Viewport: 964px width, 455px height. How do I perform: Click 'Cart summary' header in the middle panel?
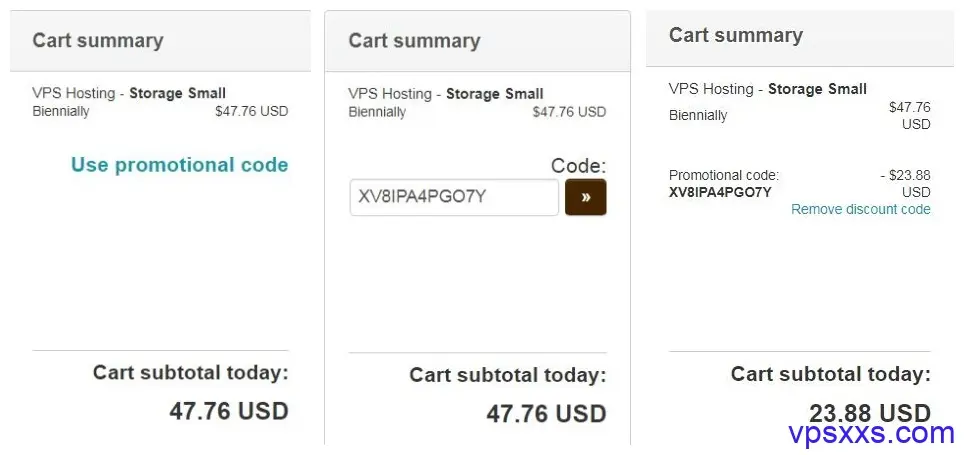click(x=414, y=41)
